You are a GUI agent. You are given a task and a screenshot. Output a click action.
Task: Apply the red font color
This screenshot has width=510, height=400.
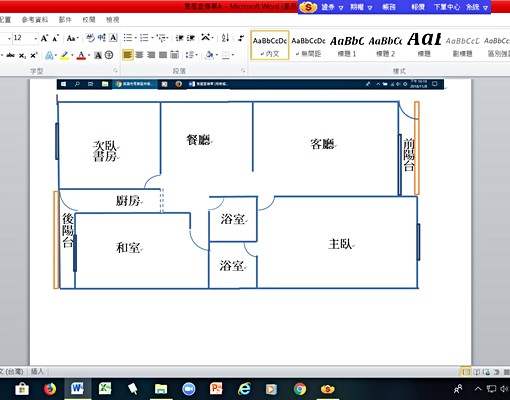81,55
